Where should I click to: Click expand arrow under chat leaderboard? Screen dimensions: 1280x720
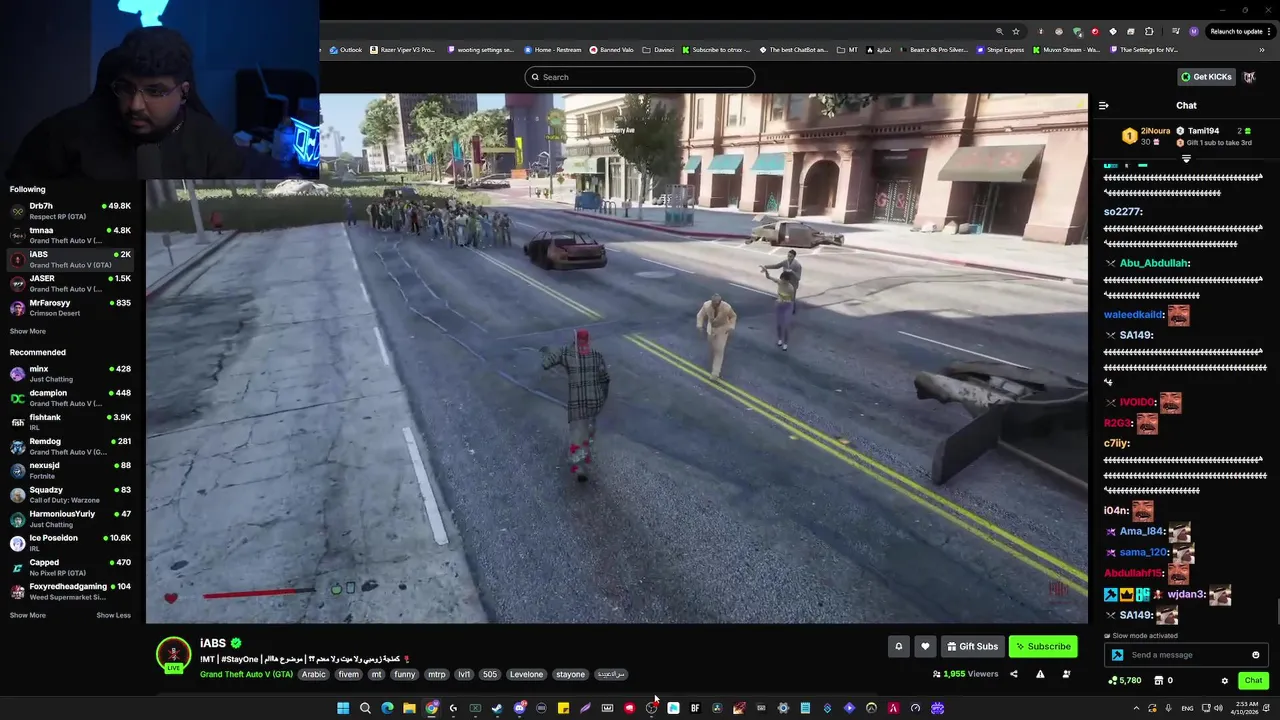click(x=1186, y=159)
